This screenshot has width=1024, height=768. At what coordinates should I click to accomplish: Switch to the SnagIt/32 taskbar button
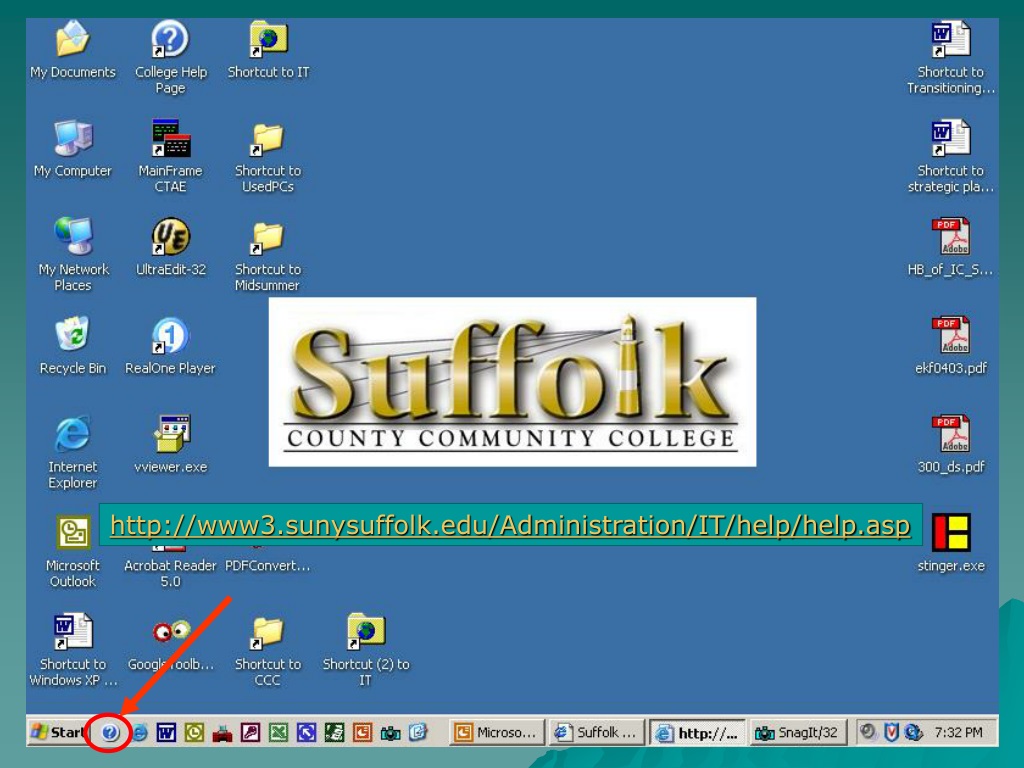coord(798,733)
